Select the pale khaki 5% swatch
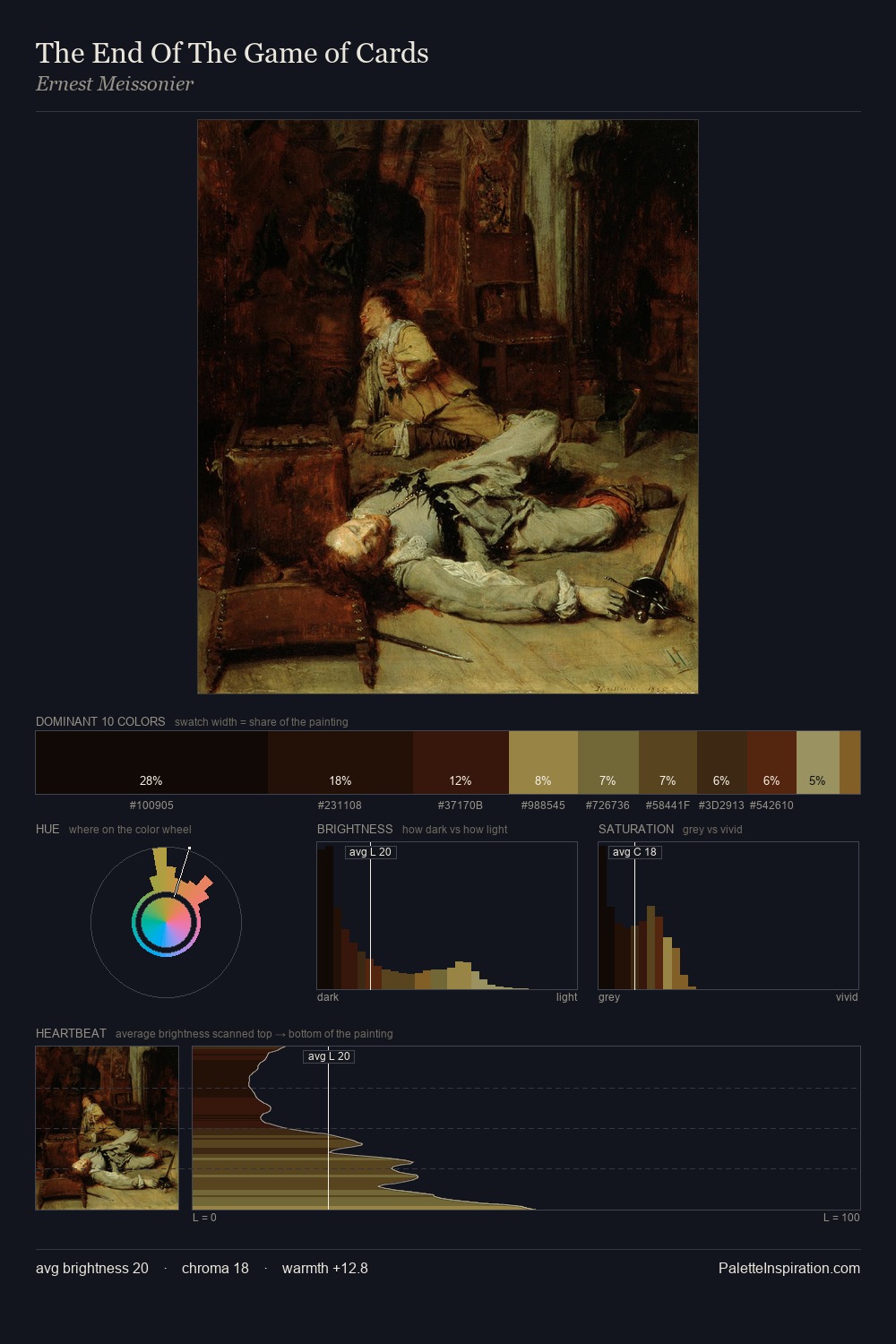The height and width of the screenshot is (1344, 896). (x=818, y=762)
